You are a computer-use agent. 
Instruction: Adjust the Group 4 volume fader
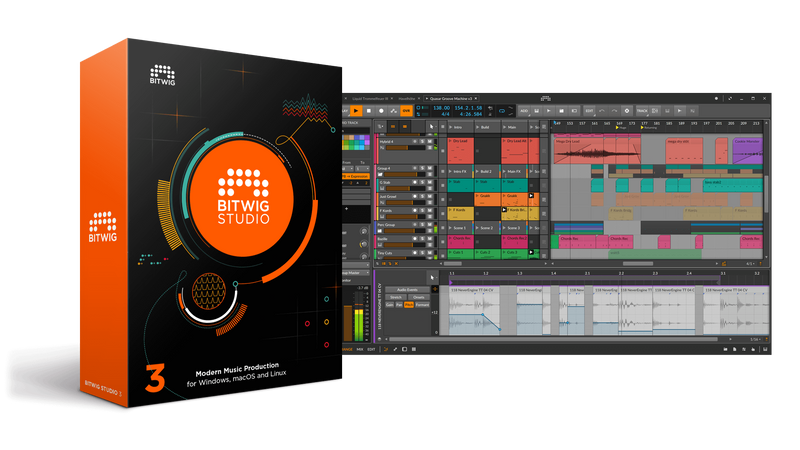[x=406, y=174]
